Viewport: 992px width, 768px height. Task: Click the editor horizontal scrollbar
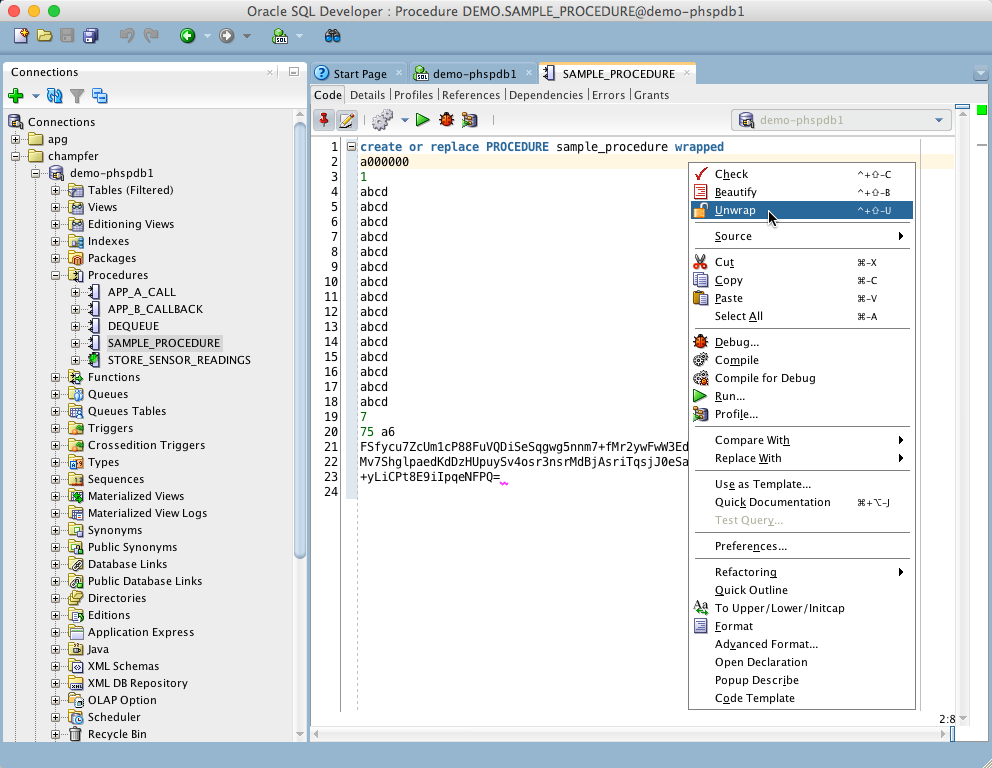[630, 734]
